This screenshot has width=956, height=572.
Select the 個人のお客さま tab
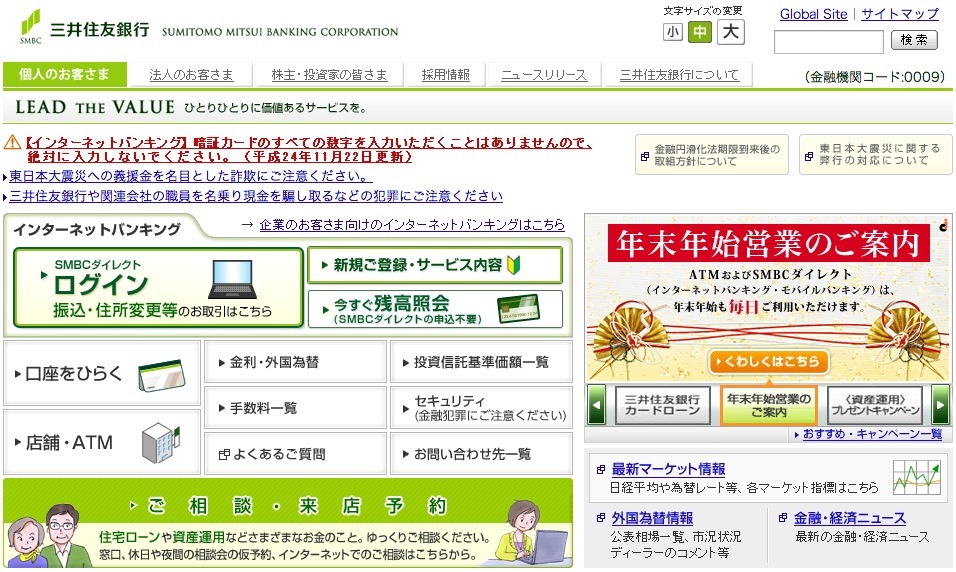(x=65, y=74)
